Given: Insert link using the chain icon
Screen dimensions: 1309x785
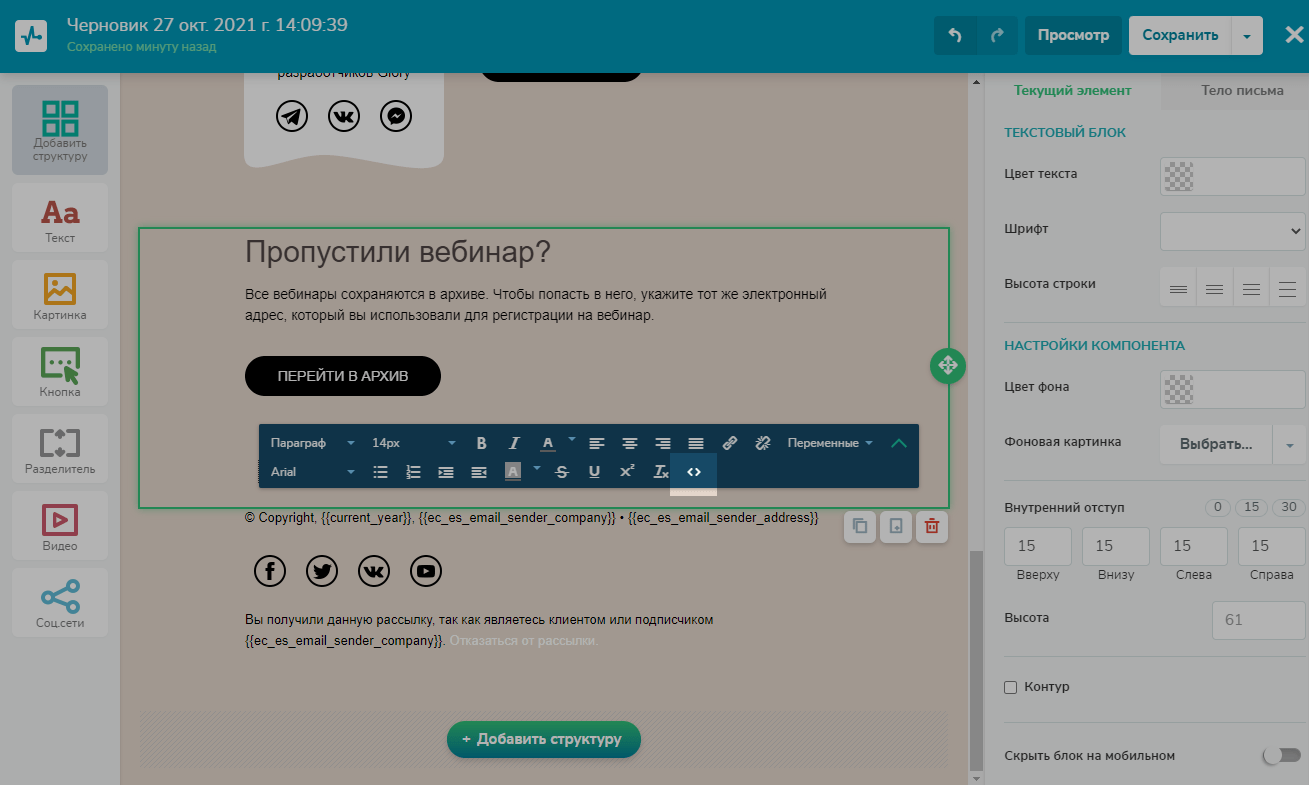Looking at the screenshot, I should 730,443.
